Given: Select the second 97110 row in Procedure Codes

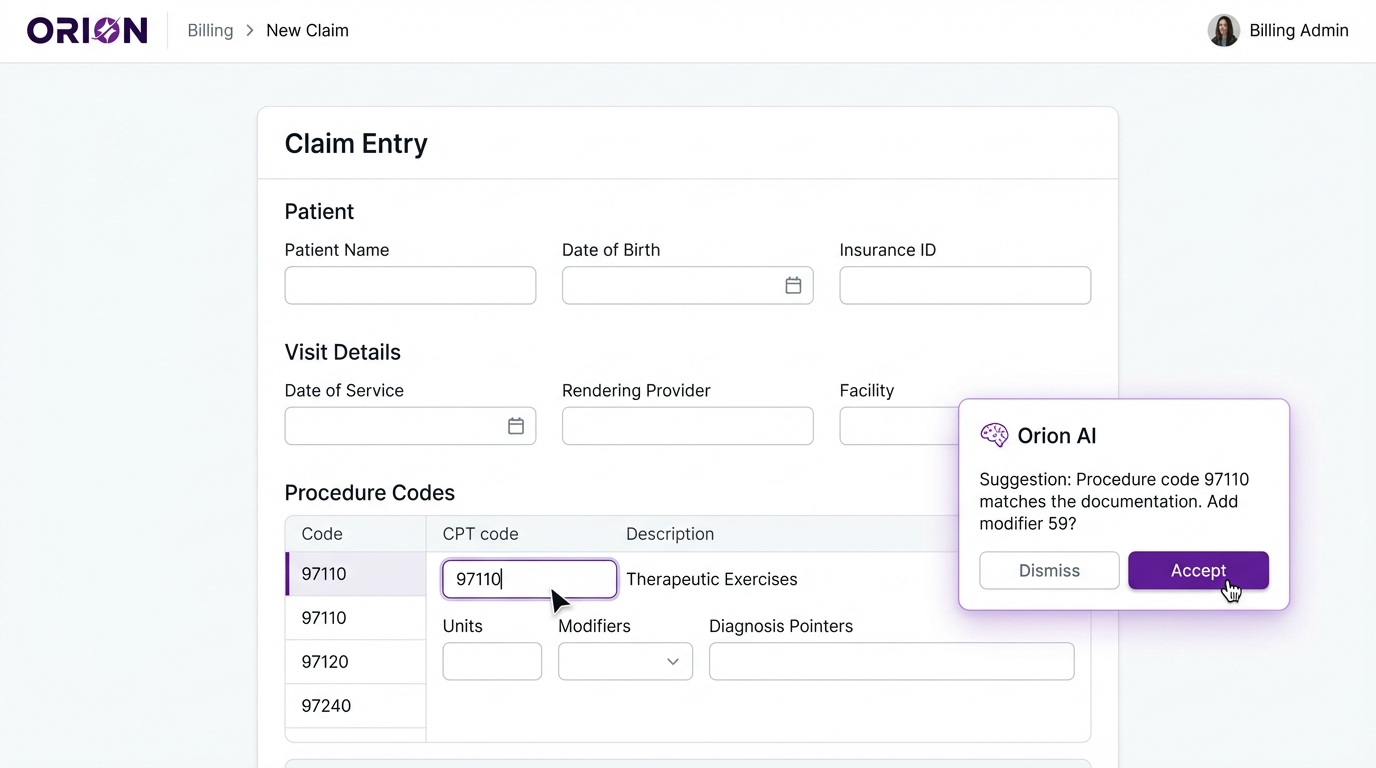Looking at the screenshot, I should pyautogui.click(x=322, y=617).
